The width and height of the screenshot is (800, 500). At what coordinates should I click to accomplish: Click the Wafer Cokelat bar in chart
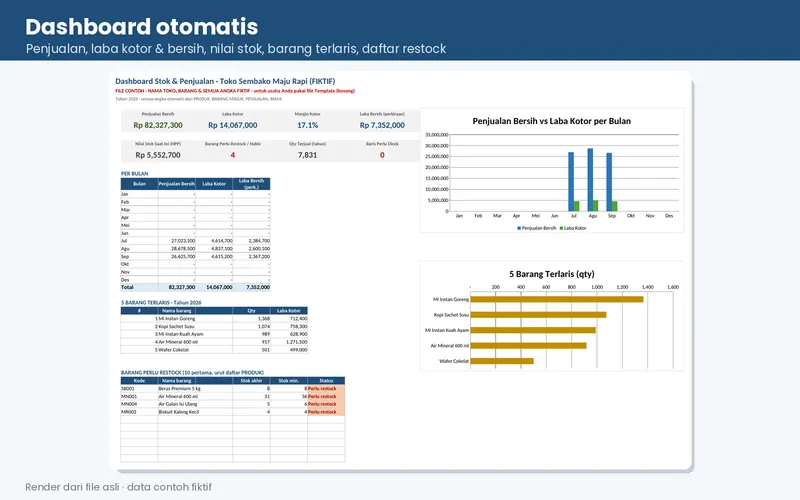(502, 361)
